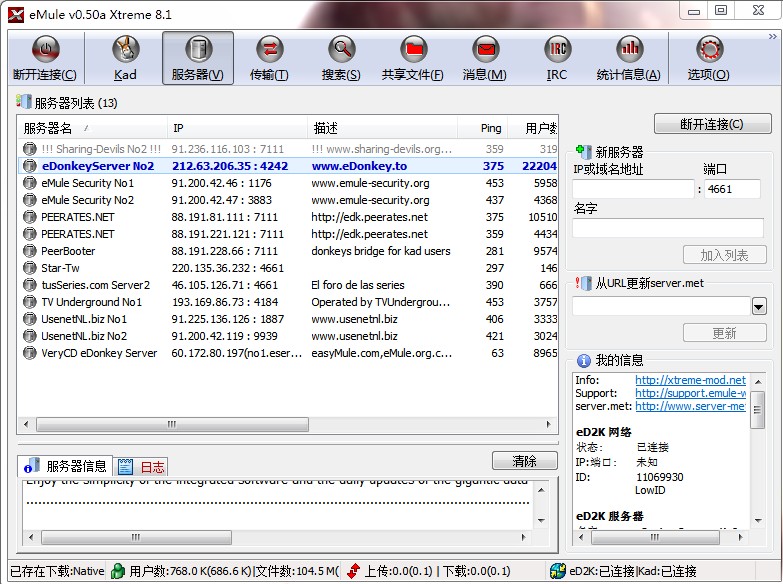
Task: Click the server icon beside eDonkeyServer No2
Action: (x=30, y=166)
